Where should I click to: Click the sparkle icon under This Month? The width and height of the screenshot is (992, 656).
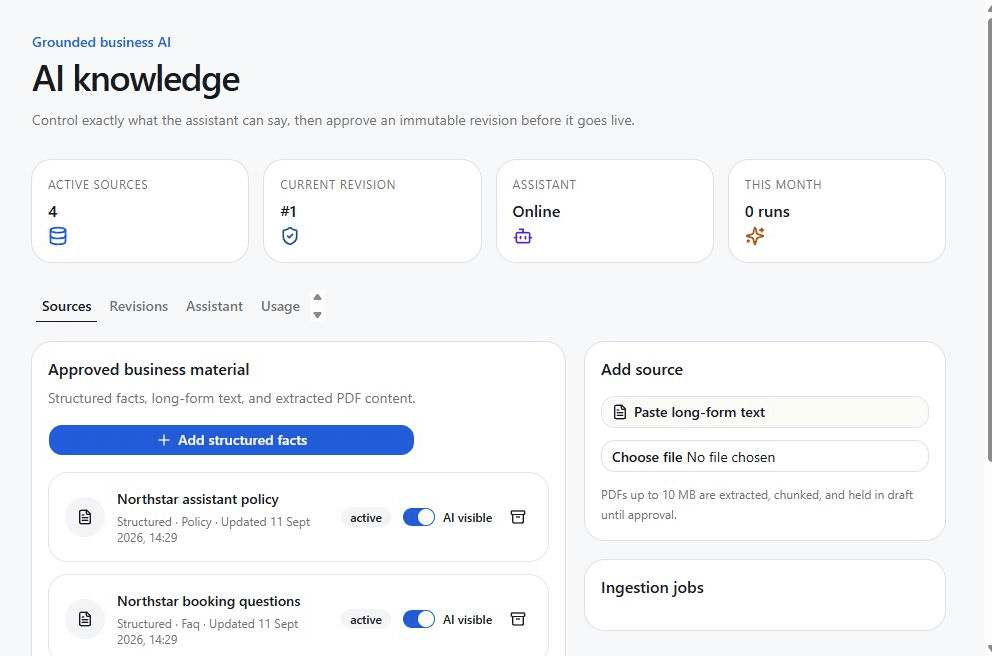coord(755,236)
